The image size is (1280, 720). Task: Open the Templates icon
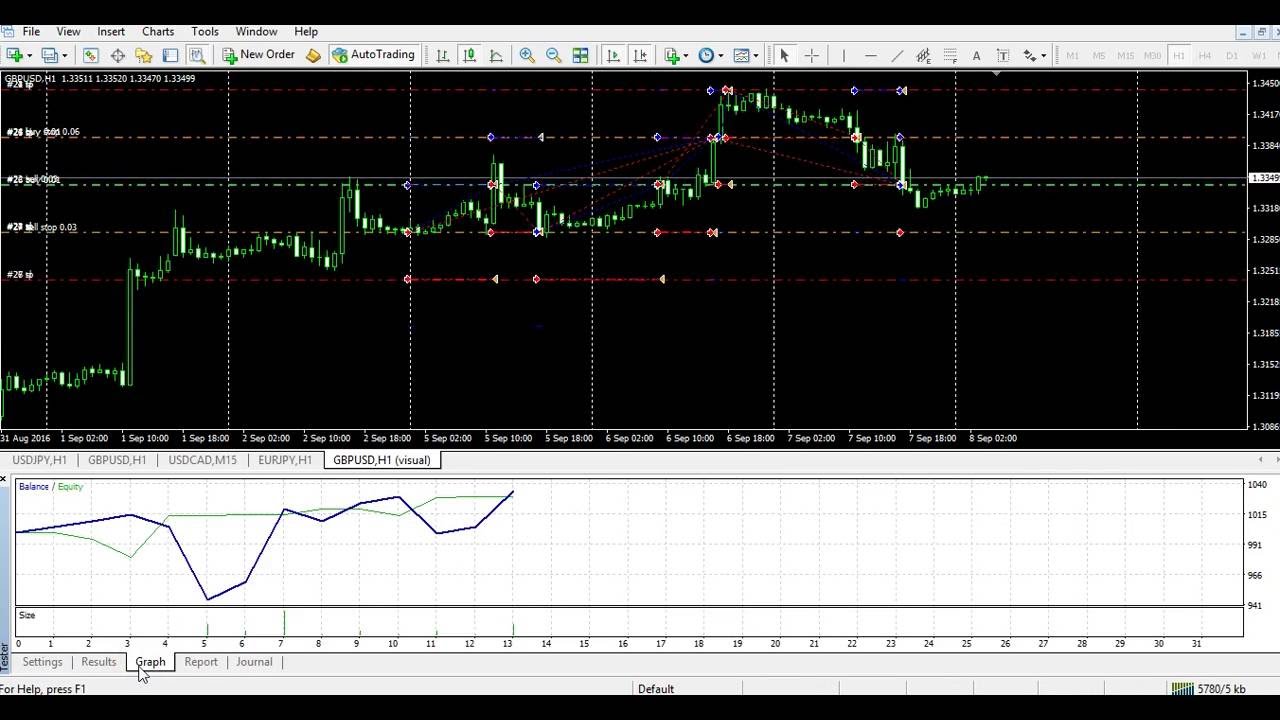coord(741,55)
